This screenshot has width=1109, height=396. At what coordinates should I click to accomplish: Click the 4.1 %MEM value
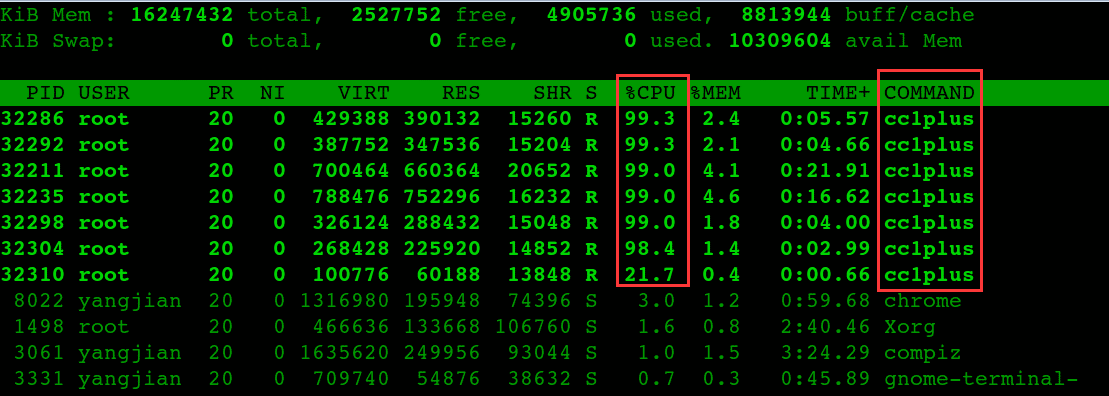point(721,170)
